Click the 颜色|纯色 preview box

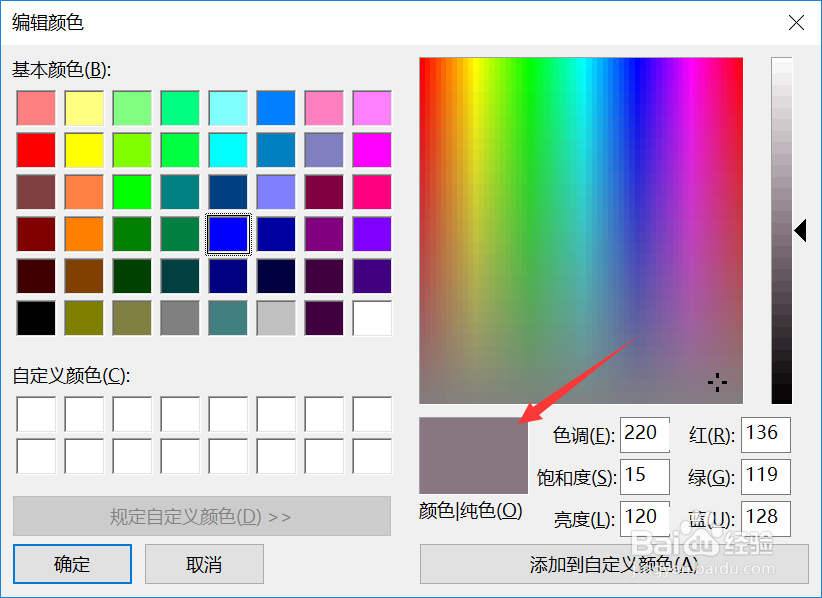point(473,455)
